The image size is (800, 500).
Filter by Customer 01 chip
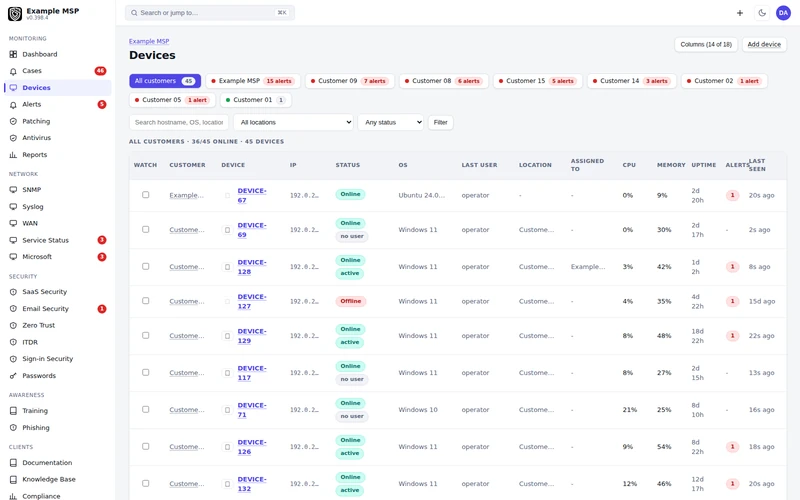[x=256, y=100]
